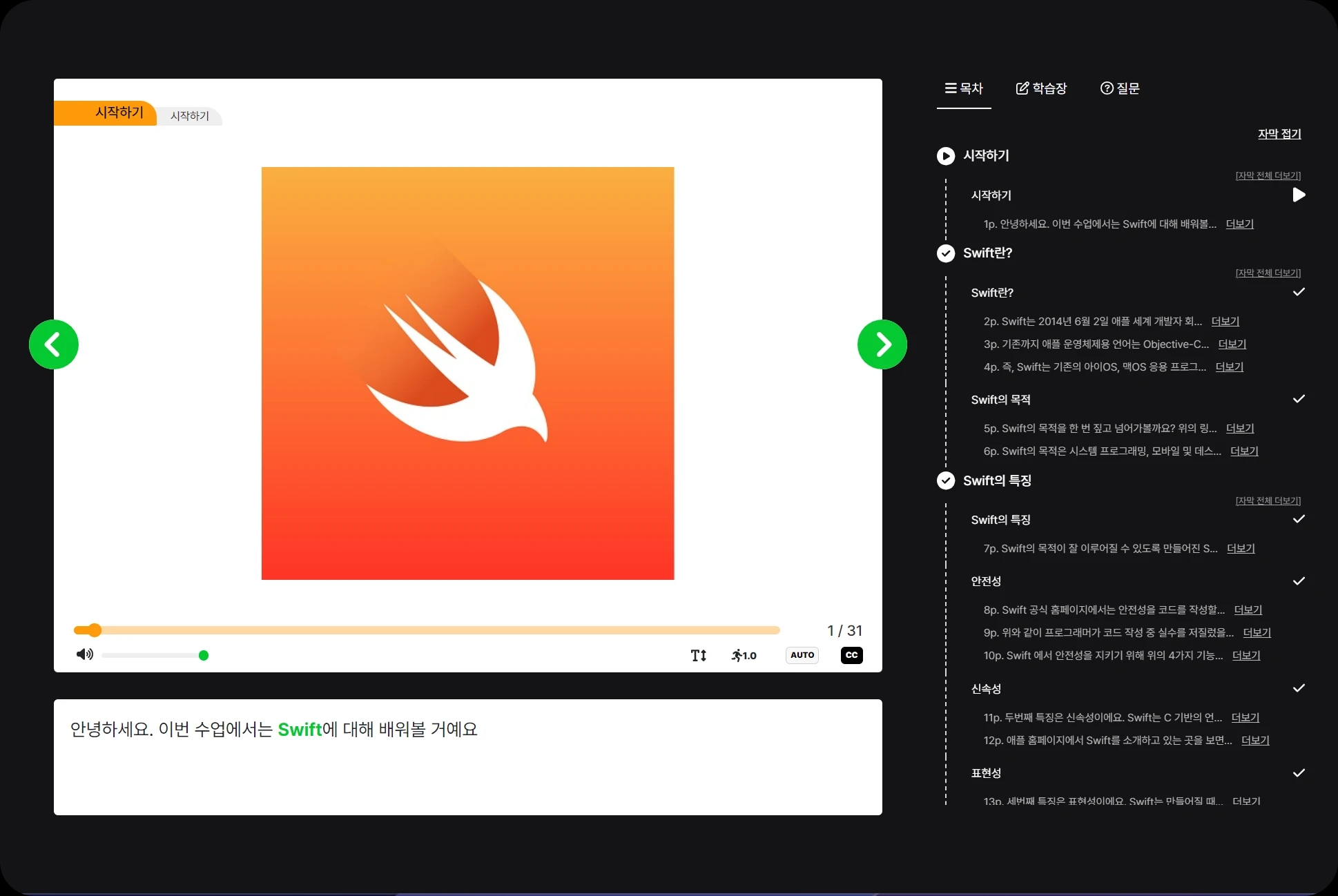
Task: Select the 표현성 lesson title
Action: [x=986, y=773]
